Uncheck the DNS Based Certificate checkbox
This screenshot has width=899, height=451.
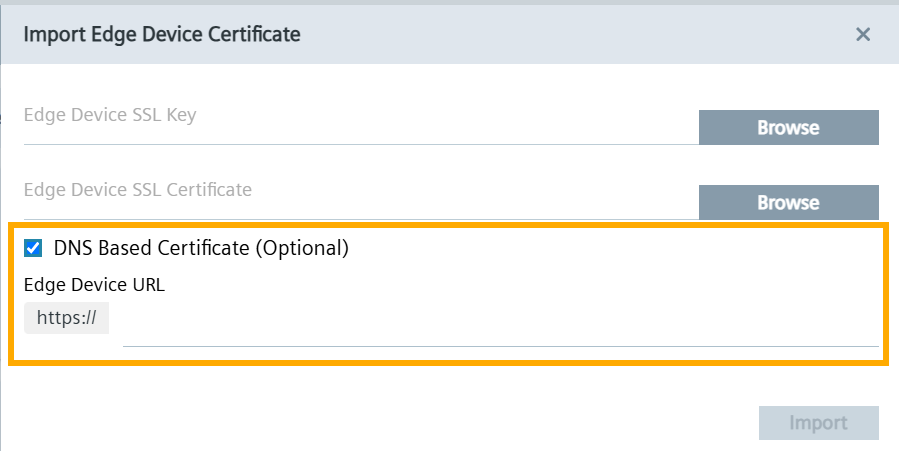point(33,248)
